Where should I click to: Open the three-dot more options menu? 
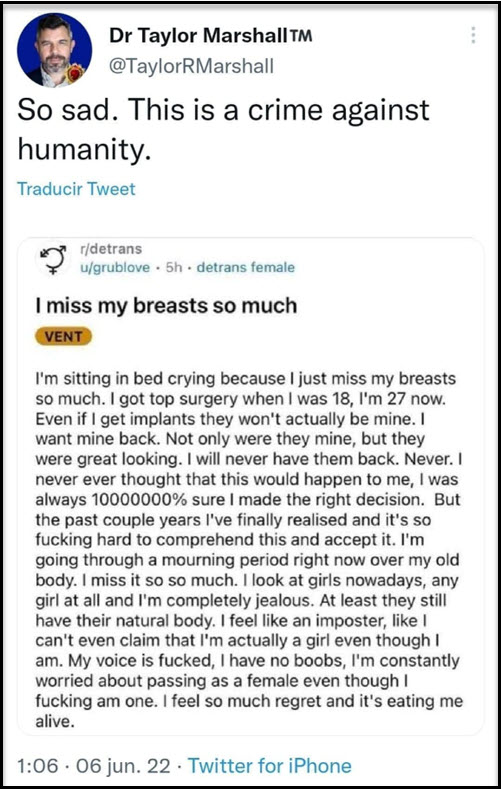click(472, 35)
